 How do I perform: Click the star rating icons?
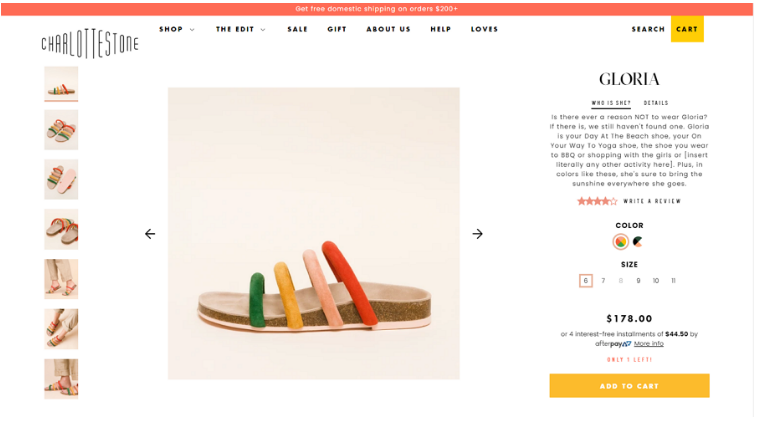596,201
